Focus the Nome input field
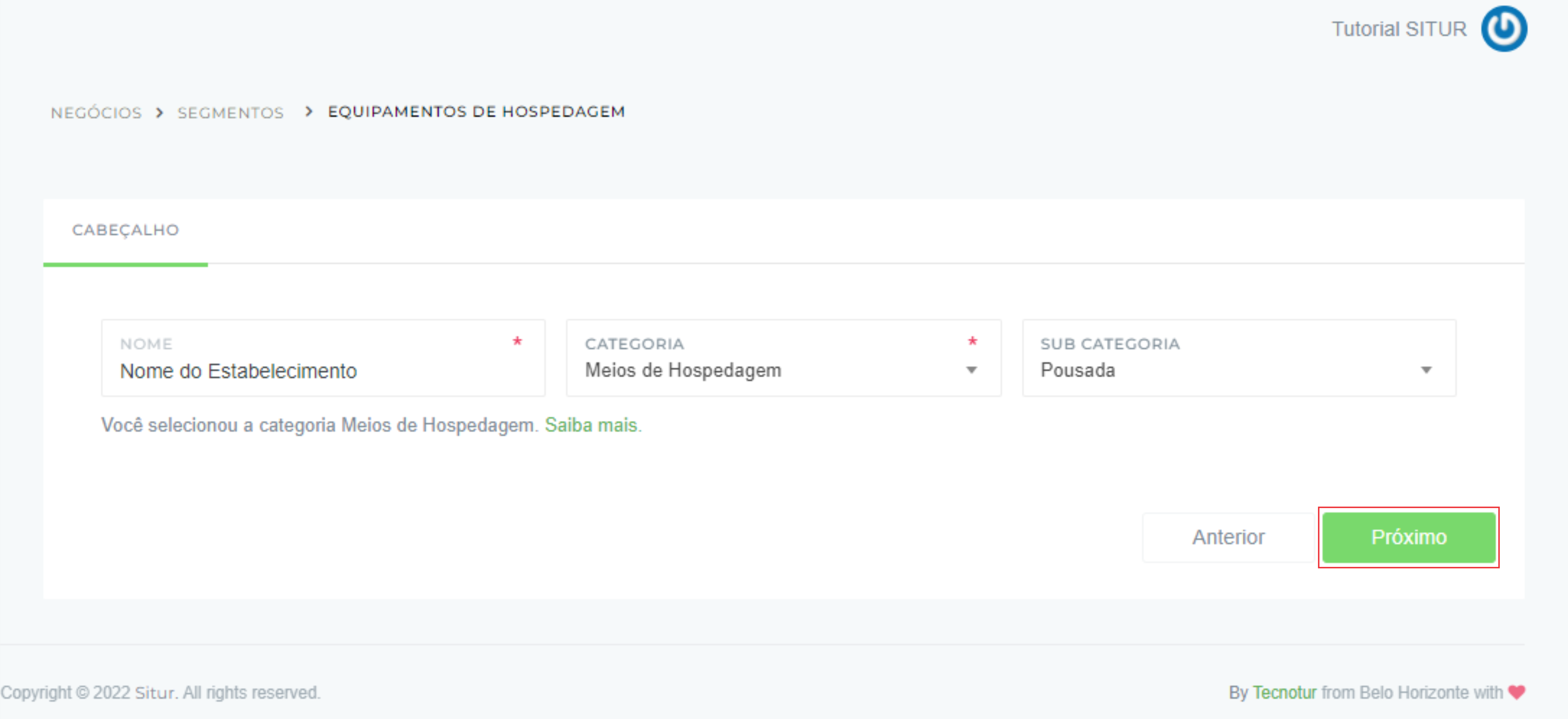The width and height of the screenshot is (1568, 719). point(323,358)
